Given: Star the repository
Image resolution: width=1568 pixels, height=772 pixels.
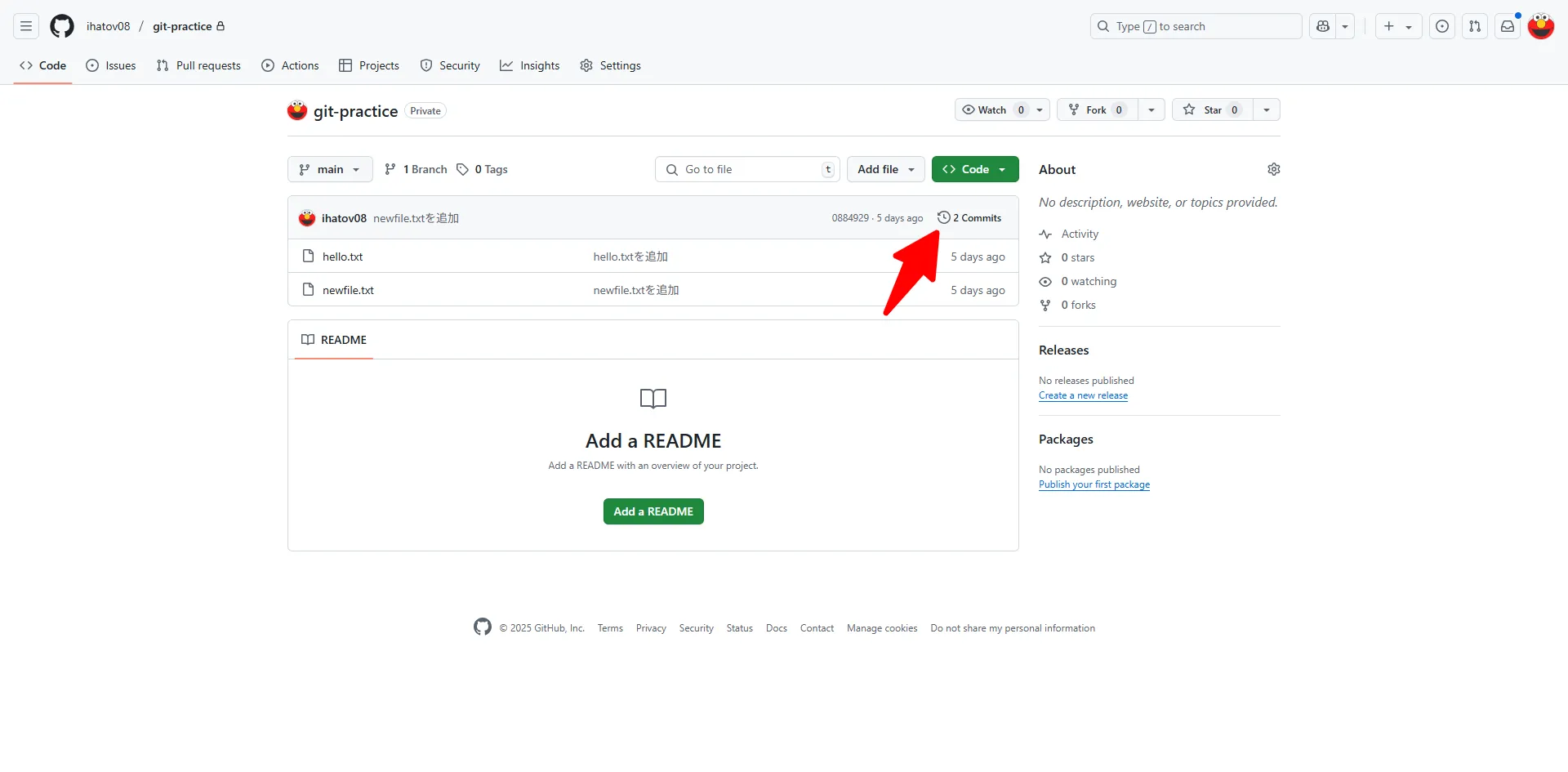Looking at the screenshot, I should point(1213,109).
